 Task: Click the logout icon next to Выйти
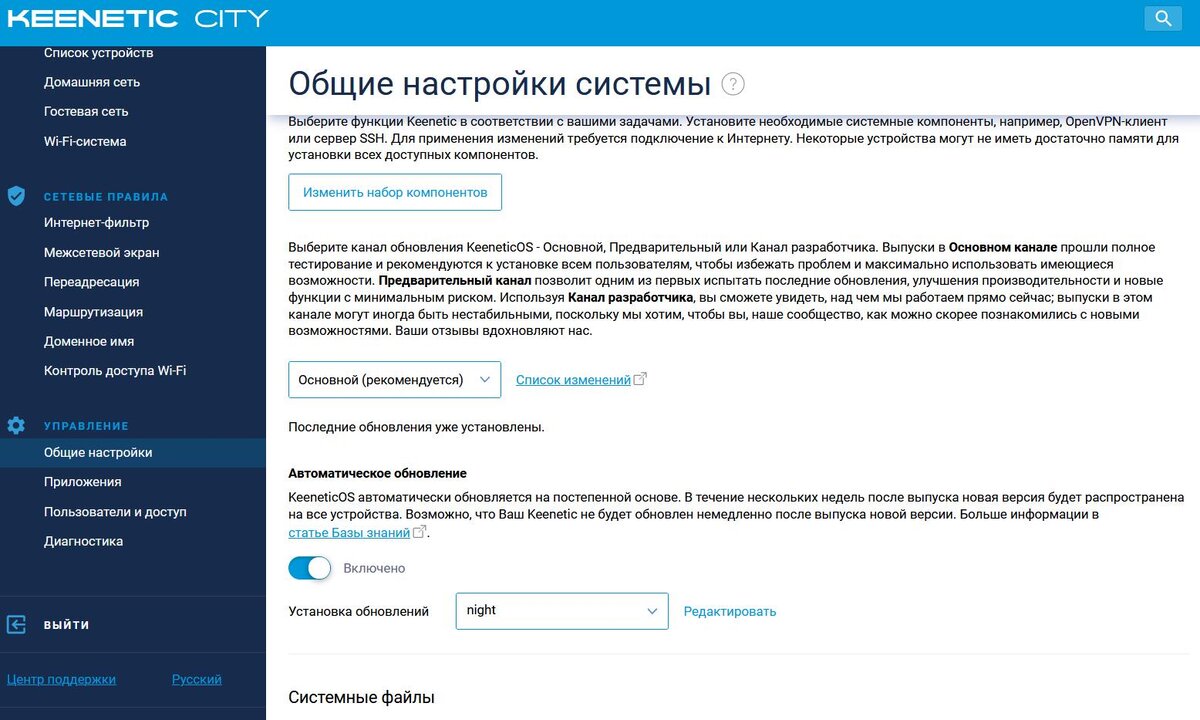tap(16, 624)
